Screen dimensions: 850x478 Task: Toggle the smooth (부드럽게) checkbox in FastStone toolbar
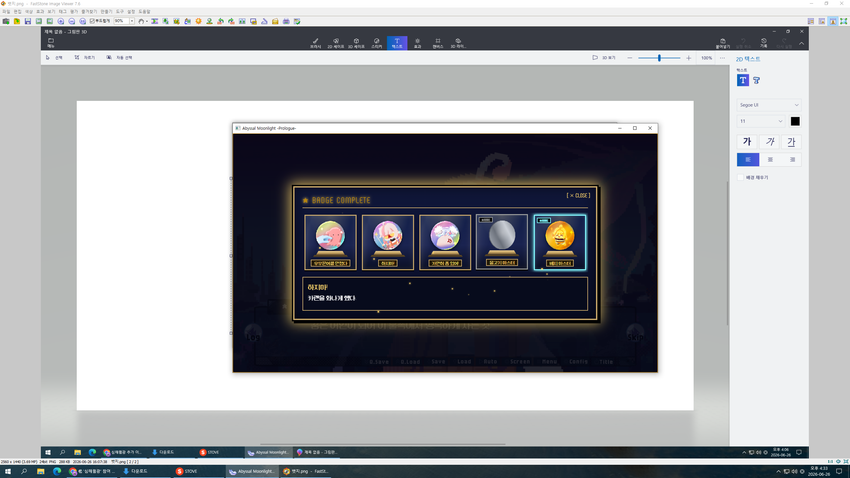click(x=92, y=21)
